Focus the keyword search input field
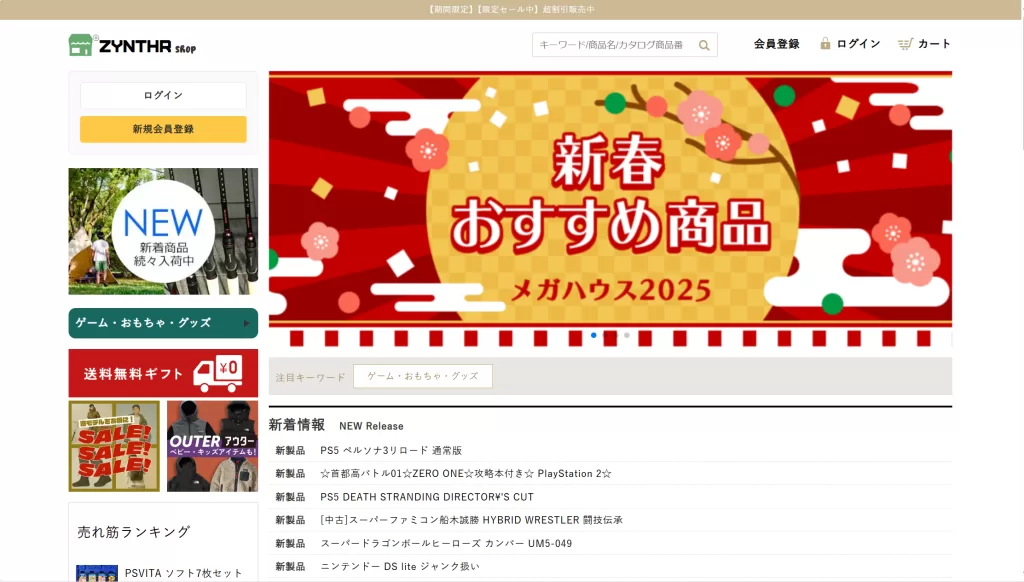This screenshot has height=582, width=1024. pos(614,45)
